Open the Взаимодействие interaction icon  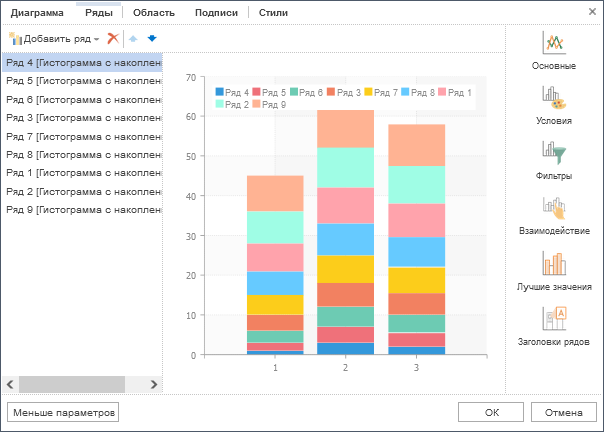click(554, 209)
